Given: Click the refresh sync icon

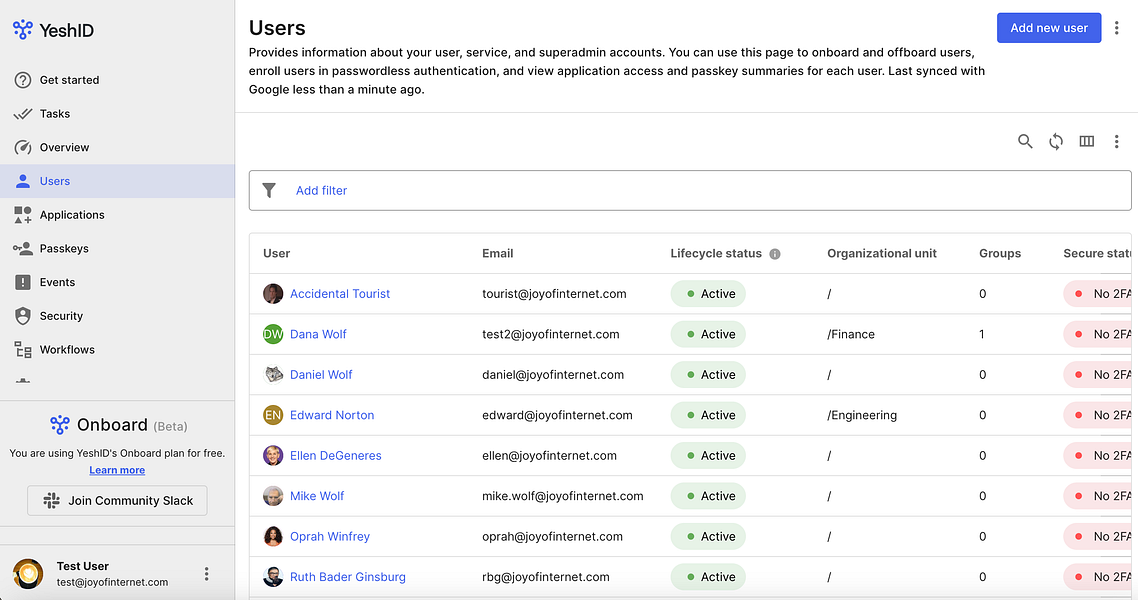Looking at the screenshot, I should 1056,142.
